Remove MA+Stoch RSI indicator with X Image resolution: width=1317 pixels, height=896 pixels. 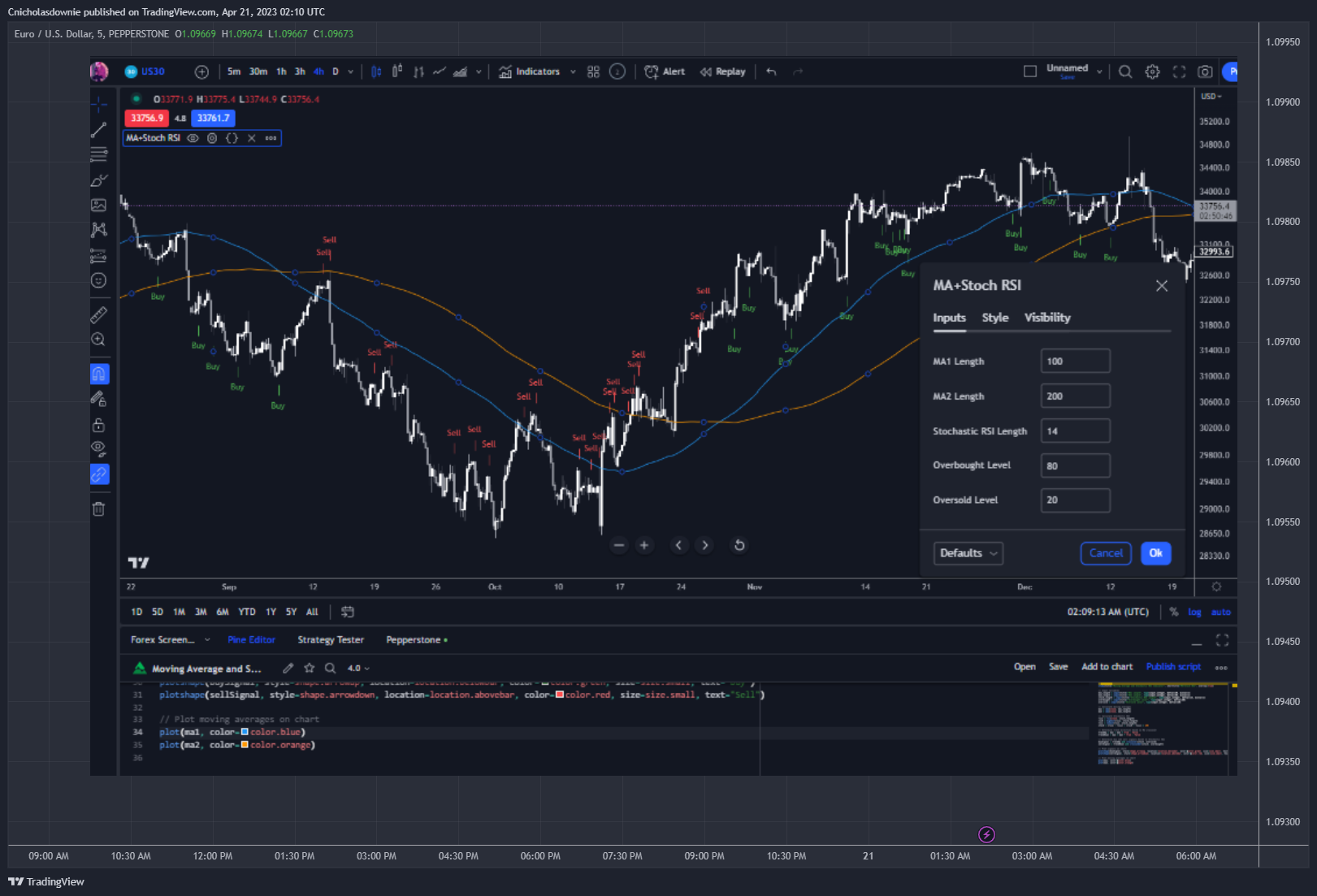coord(252,138)
